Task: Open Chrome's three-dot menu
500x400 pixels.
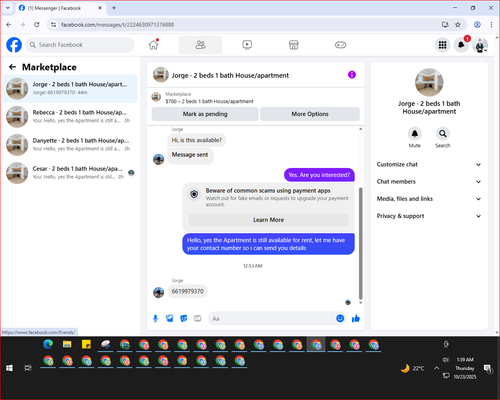Action: point(491,24)
